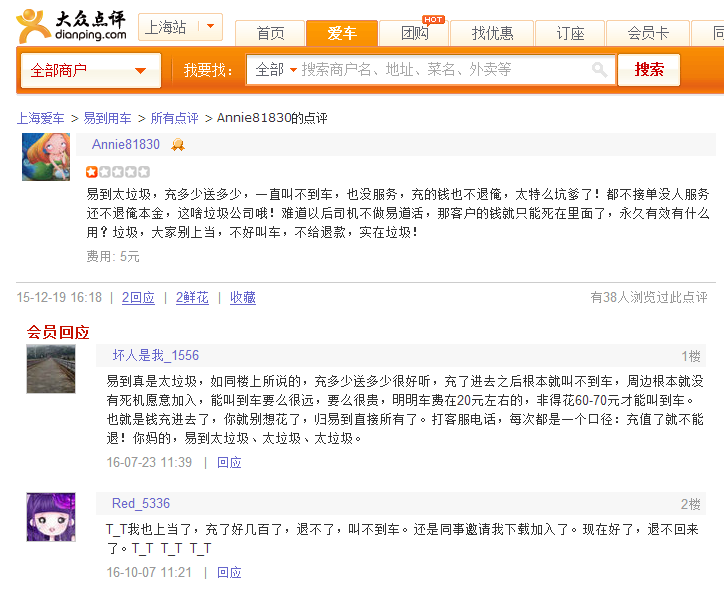Click the 15-12-19 16:18 timestamp
The width and height of the screenshot is (724, 592).
pos(59,297)
